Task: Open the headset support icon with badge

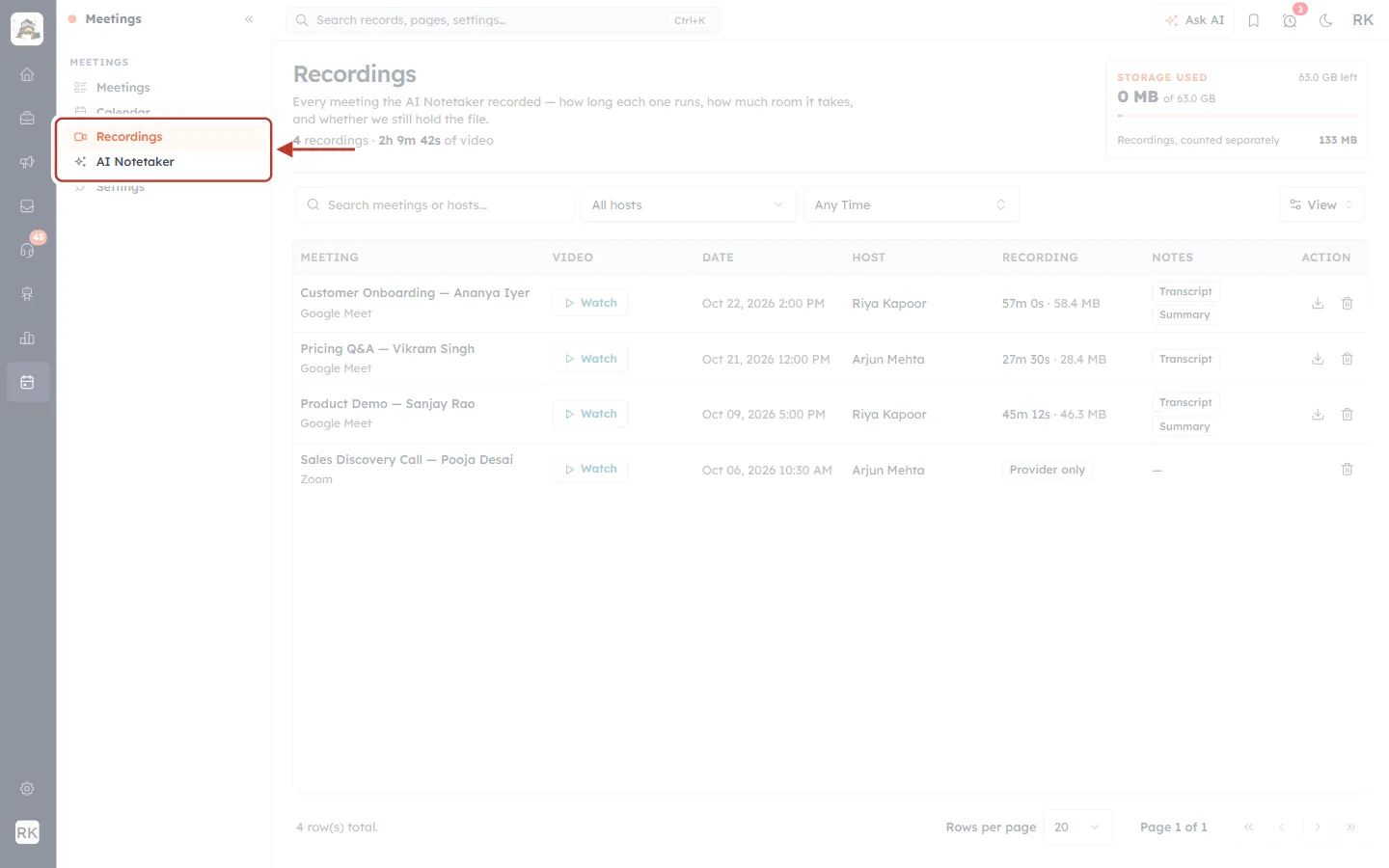Action: pos(27,250)
